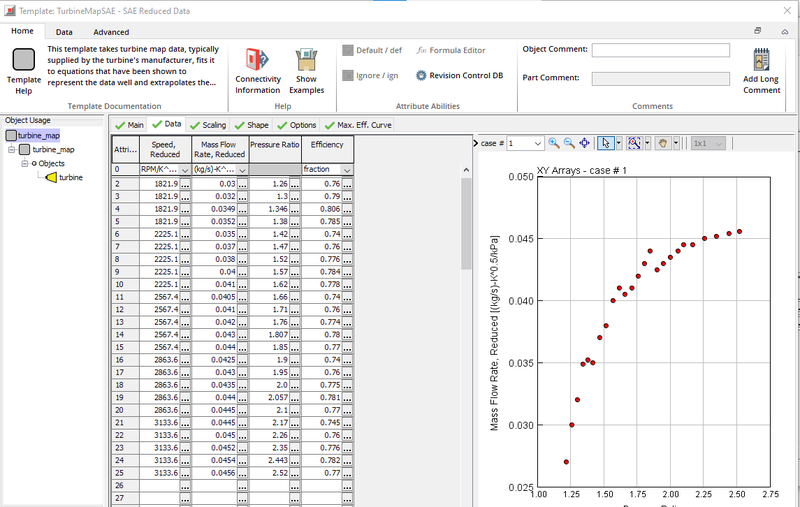Click table scrollbar up arrow
Viewport: 800px width, 507px height.
(466, 170)
